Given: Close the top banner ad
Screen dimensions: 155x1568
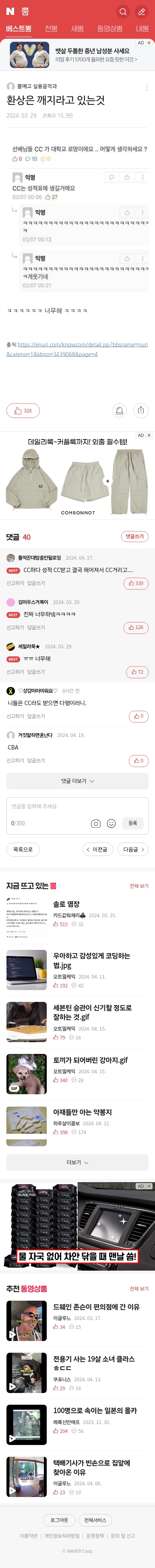Looking at the screenshot, I should point(149,43).
